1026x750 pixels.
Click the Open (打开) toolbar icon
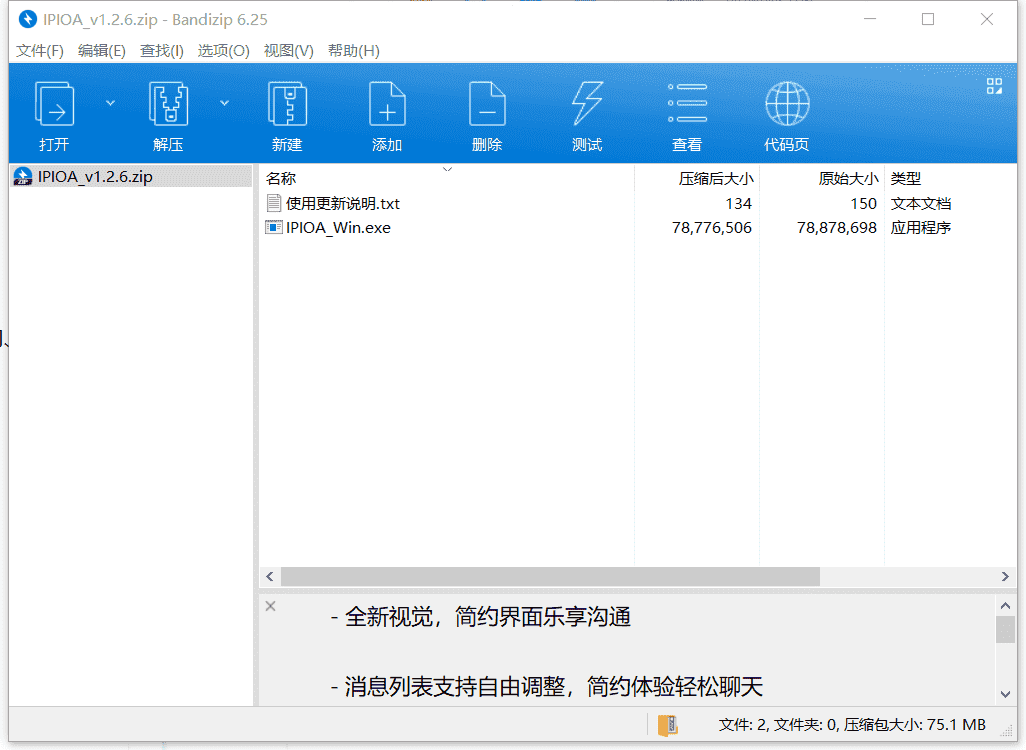point(54,103)
